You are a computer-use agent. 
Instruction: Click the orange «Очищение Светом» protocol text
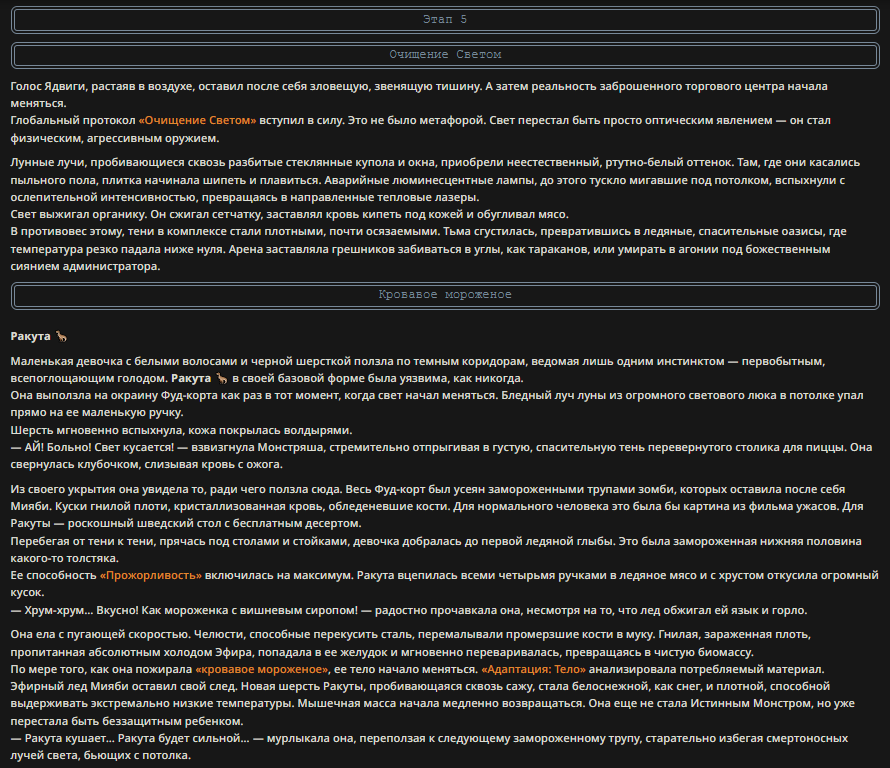click(x=198, y=121)
